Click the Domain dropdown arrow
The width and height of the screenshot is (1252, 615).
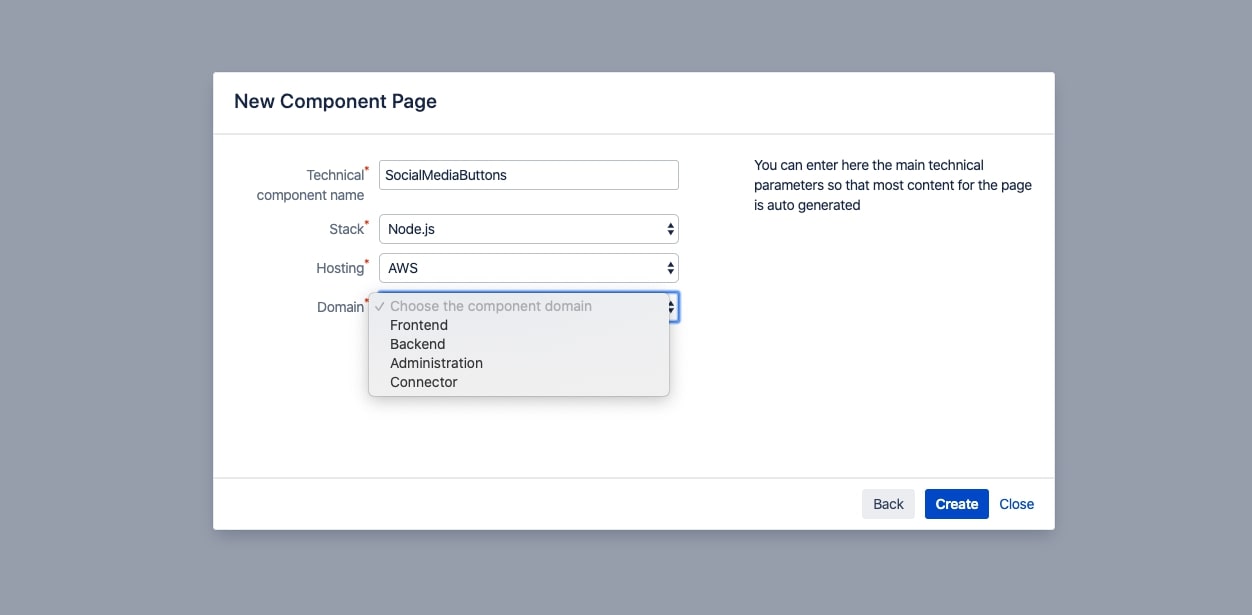pos(673,307)
